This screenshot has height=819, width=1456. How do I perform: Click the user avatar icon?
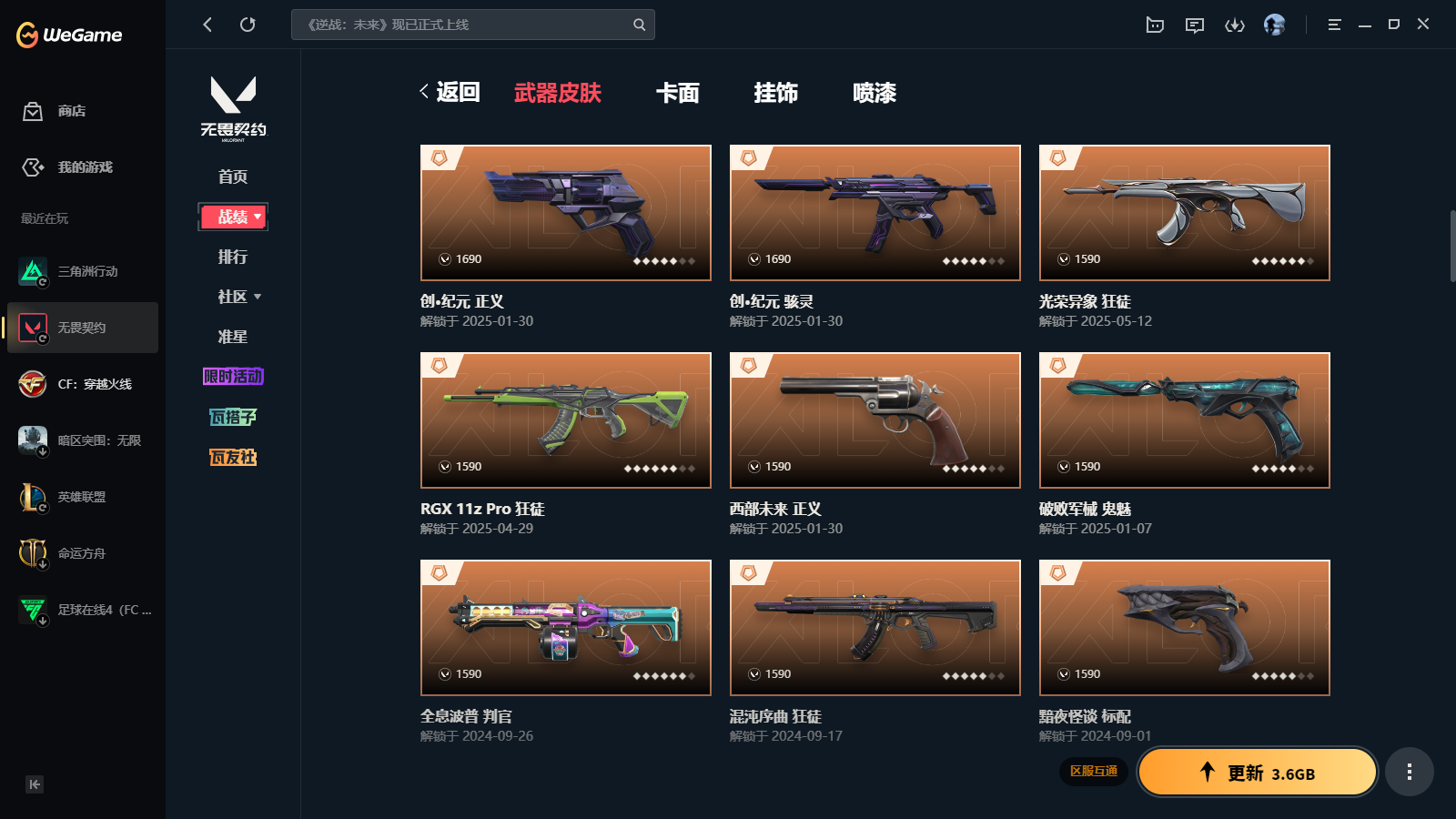click(1274, 25)
